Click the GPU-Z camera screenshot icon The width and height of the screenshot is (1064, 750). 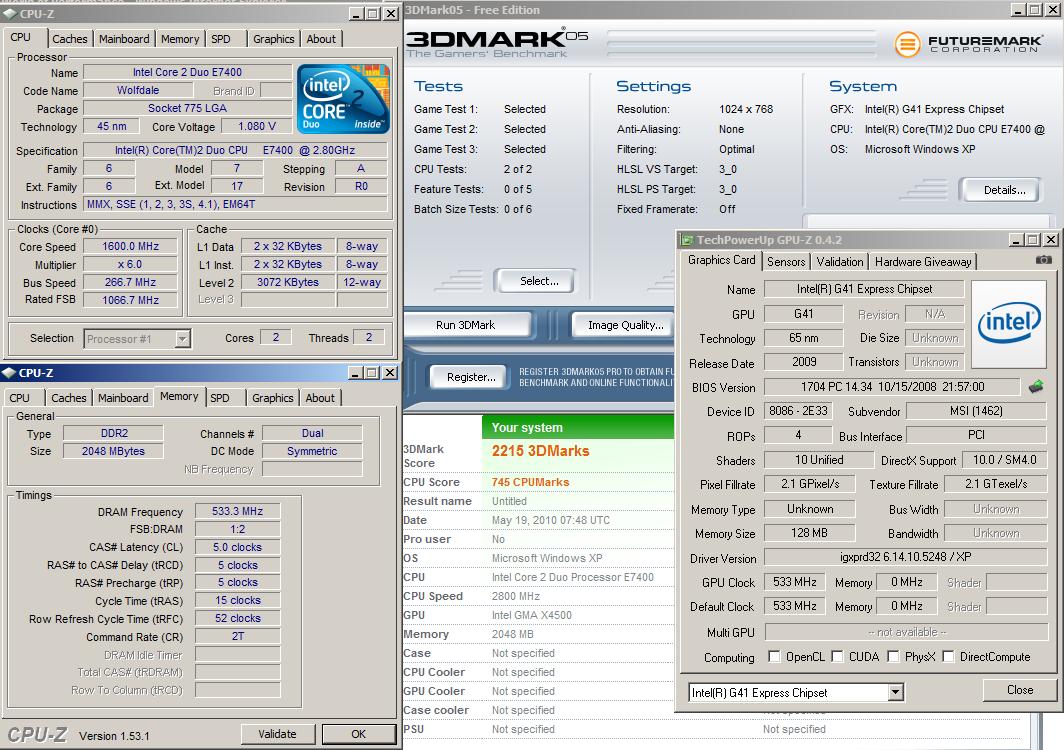[x=1044, y=260]
